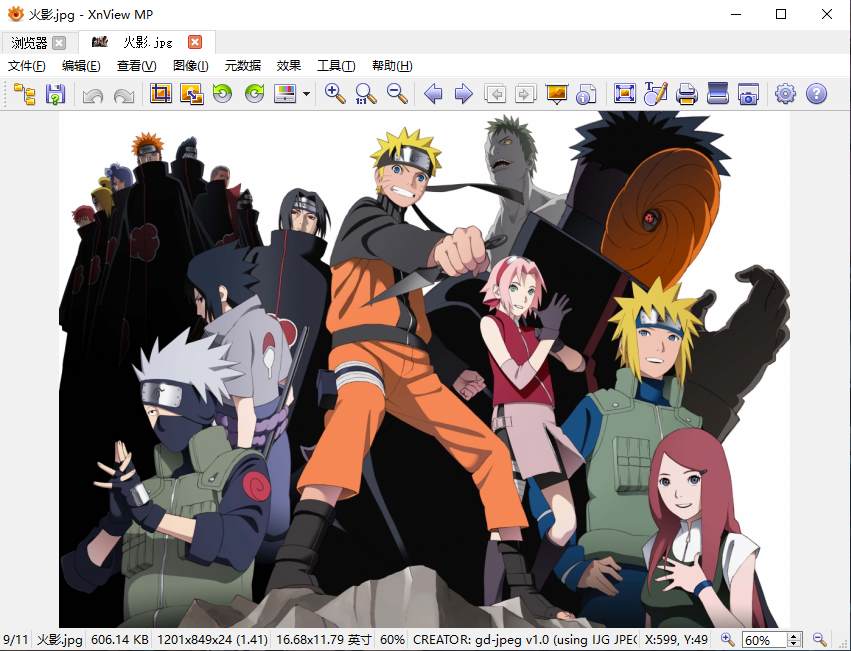851x651 pixels.
Task: Switch to the 浏览器 tab
Action: 30,42
